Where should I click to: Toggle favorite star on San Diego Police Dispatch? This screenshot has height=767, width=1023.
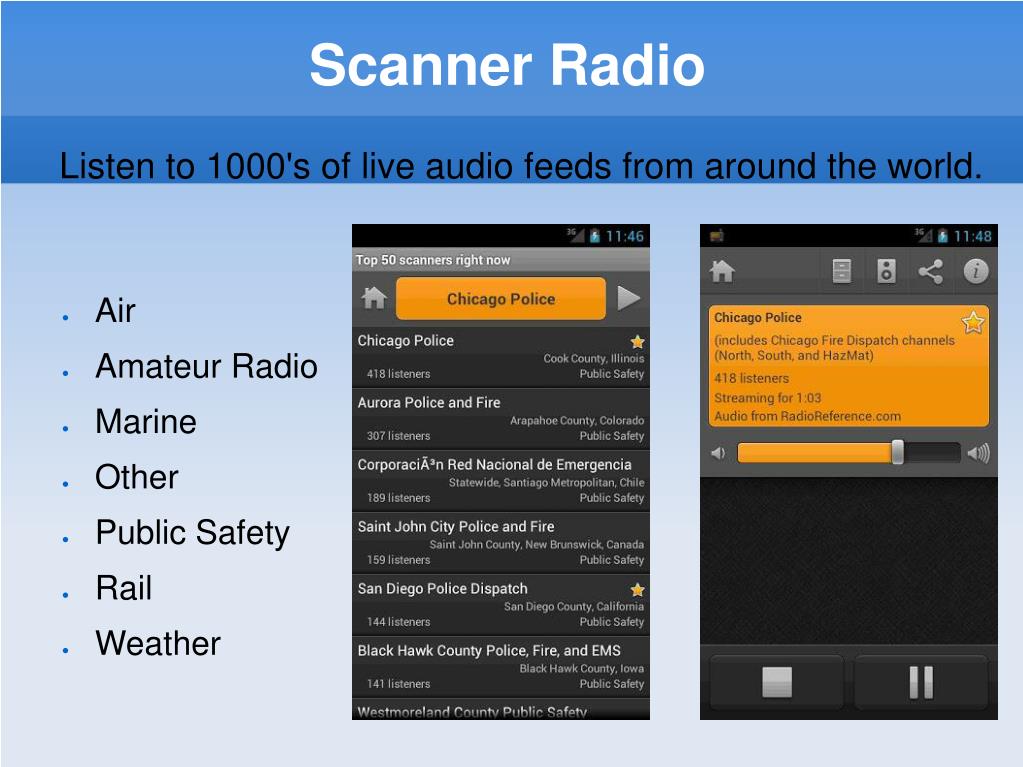coord(637,590)
